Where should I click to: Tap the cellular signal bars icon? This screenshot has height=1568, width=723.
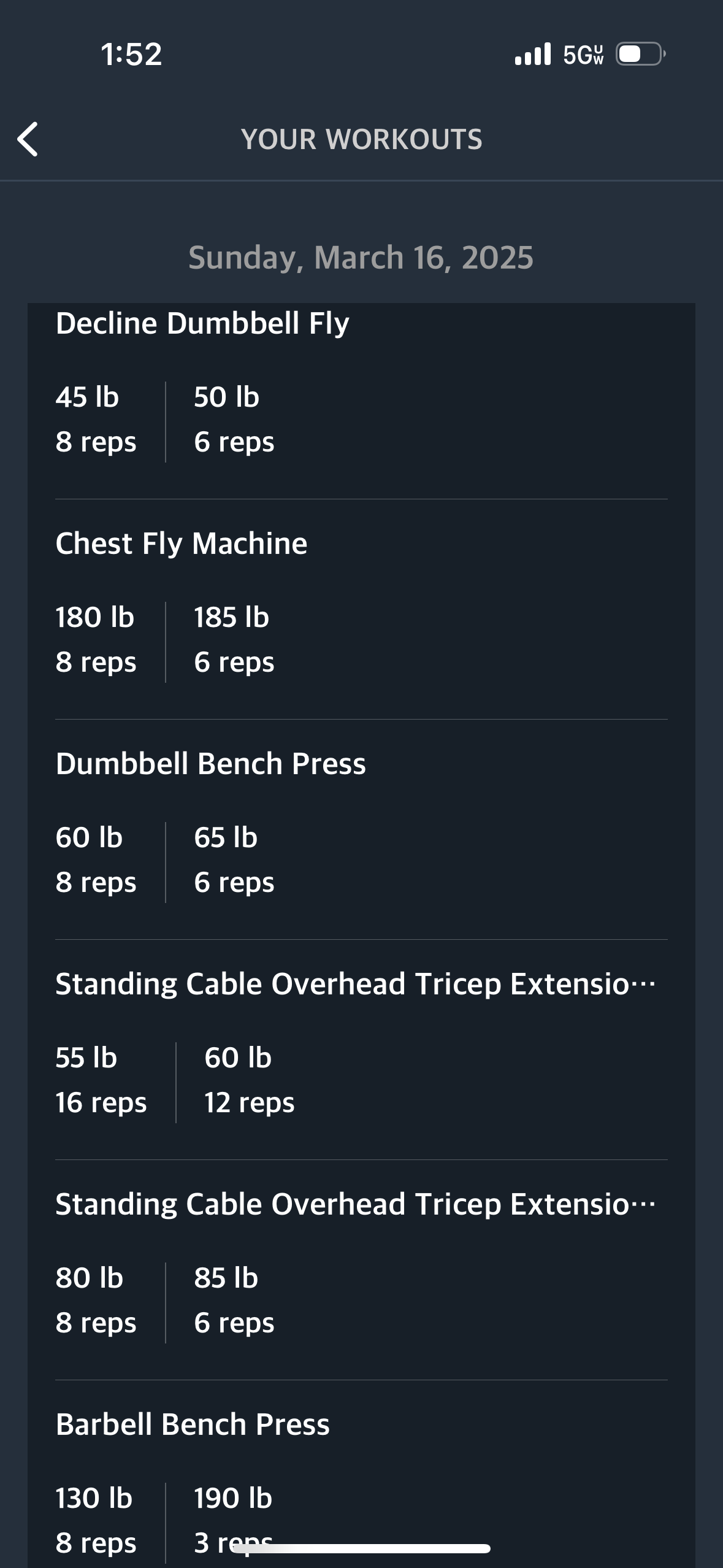(x=533, y=55)
